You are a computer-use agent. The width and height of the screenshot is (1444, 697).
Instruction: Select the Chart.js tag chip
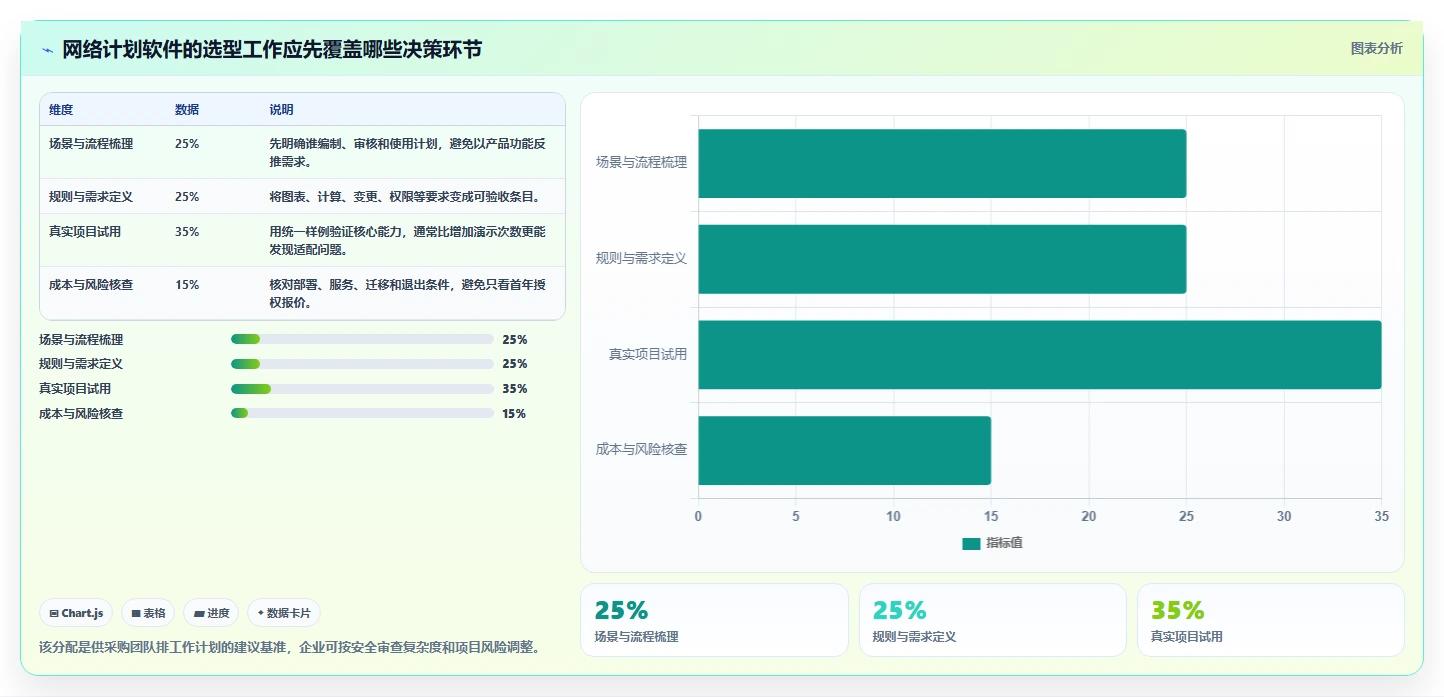pyautogui.click(x=76, y=613)
